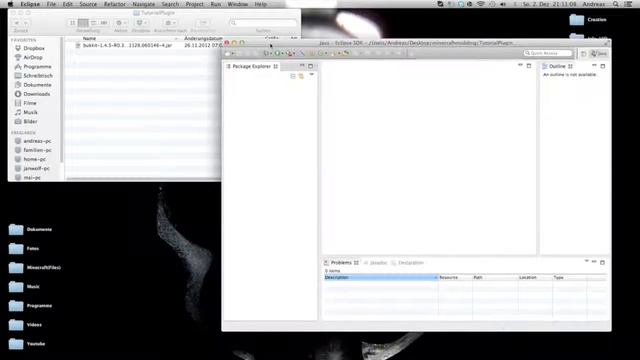Open Notification Center from the menu bar
Screen dimensions: 640x360
tap(628, 4)
